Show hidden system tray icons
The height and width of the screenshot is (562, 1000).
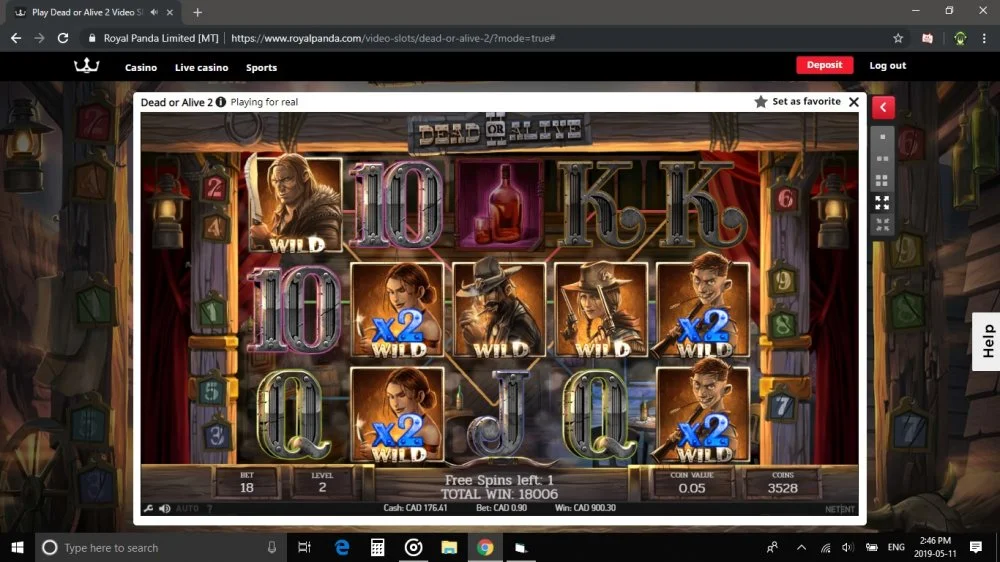[801, 547]
